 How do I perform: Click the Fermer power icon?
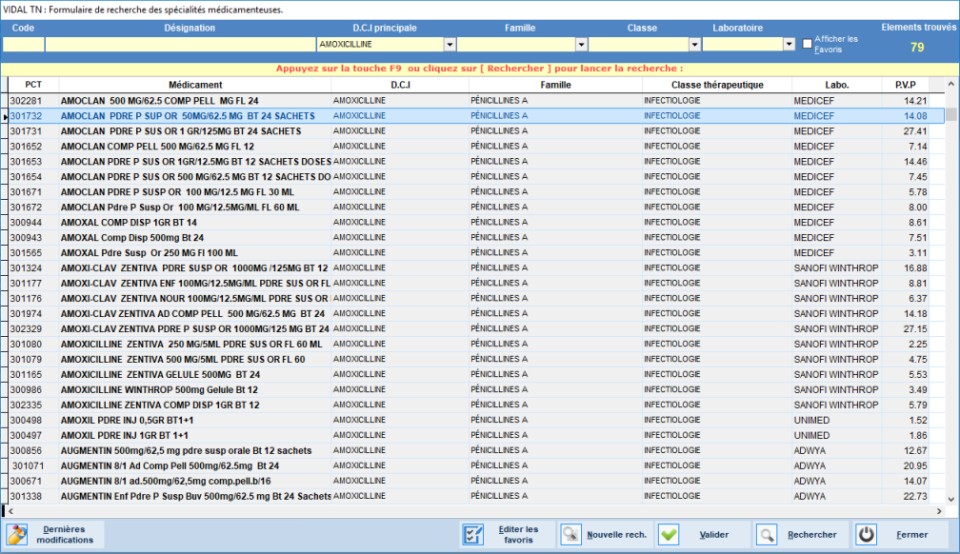coord(867,534)
